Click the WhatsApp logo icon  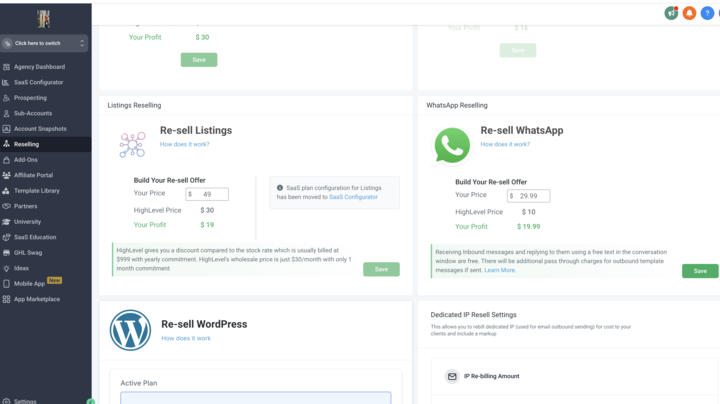pyautogui.click(x=452, y=145)
